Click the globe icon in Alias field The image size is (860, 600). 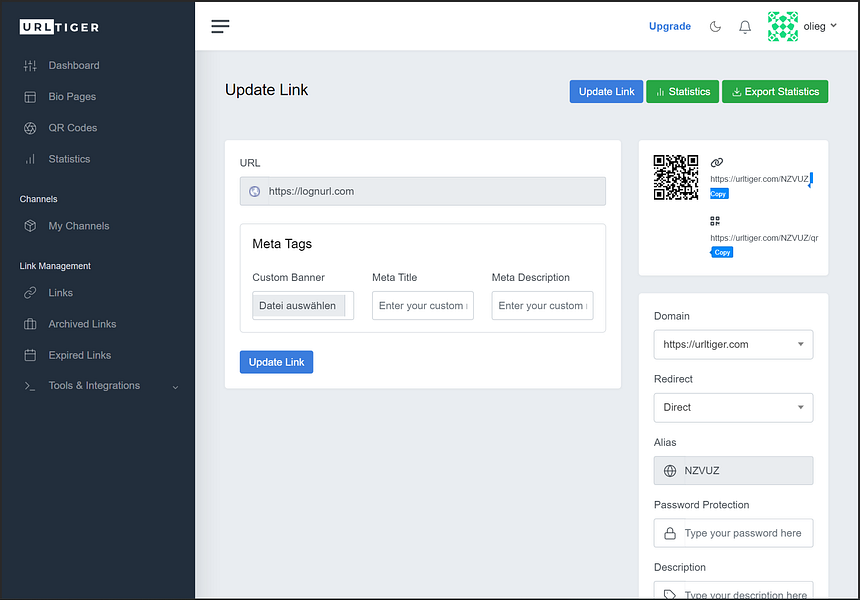670,471
